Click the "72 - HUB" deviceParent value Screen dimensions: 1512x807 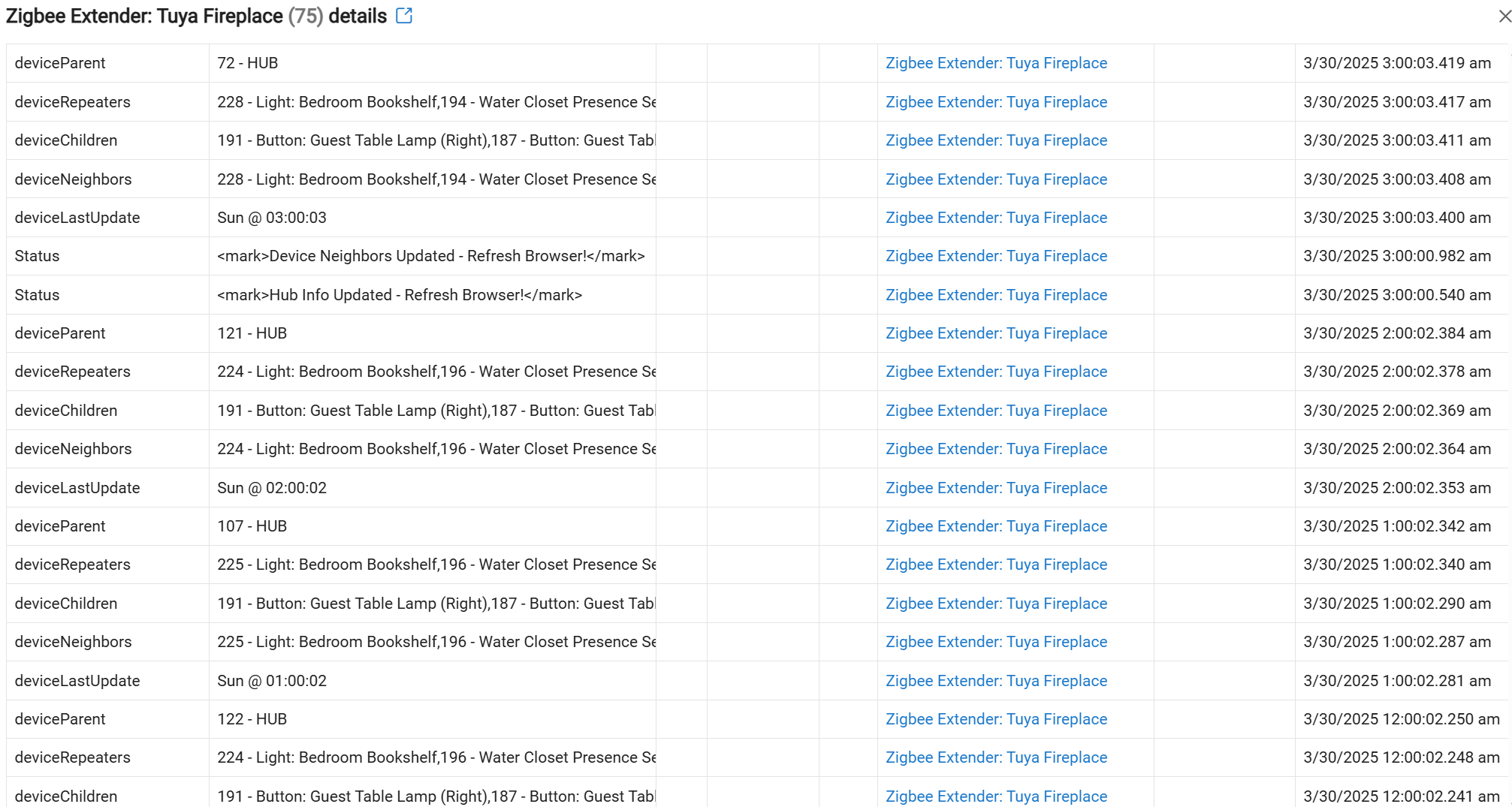click(x=248, y=63)
